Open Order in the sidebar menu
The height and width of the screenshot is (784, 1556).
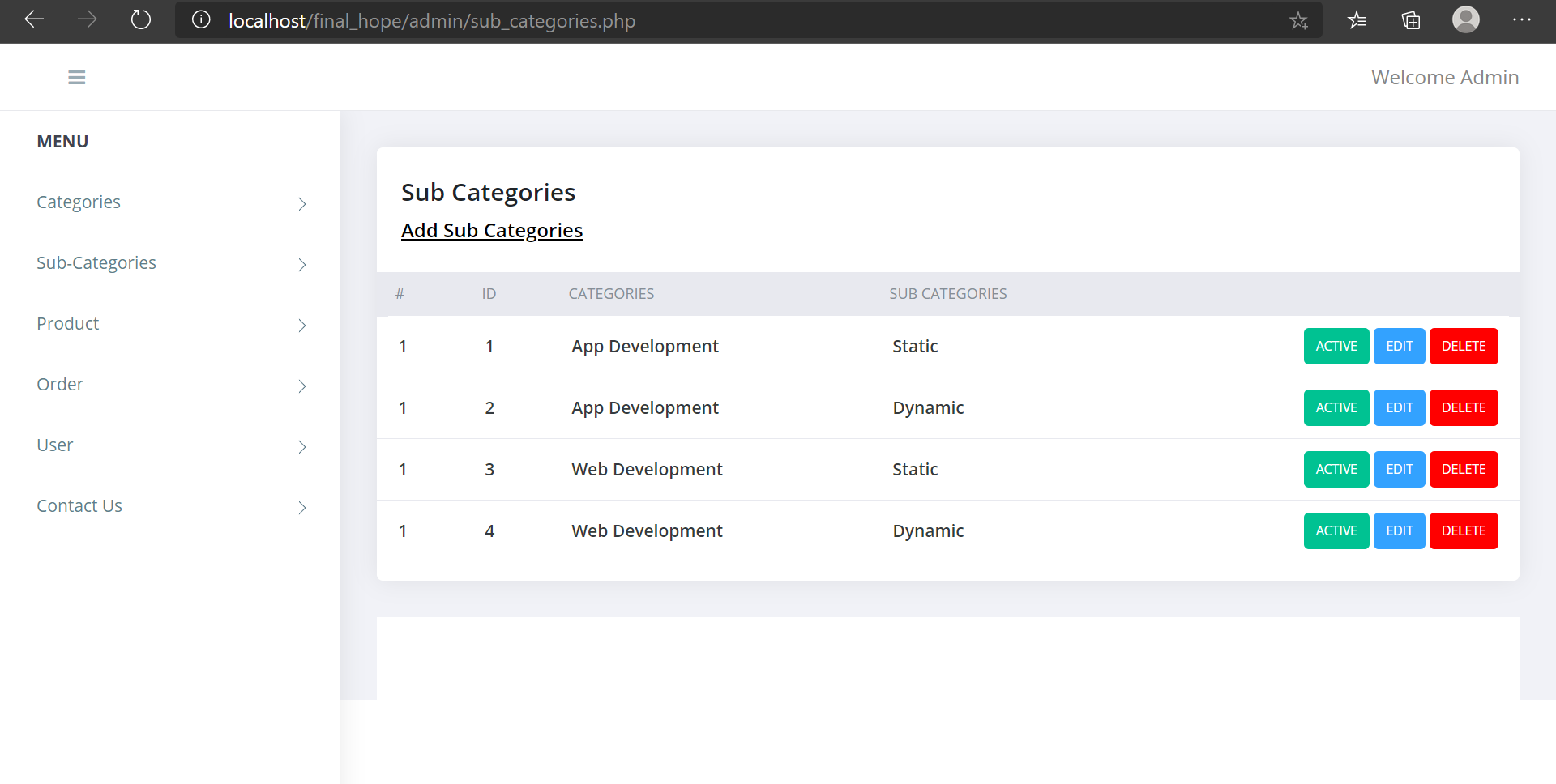60,385
